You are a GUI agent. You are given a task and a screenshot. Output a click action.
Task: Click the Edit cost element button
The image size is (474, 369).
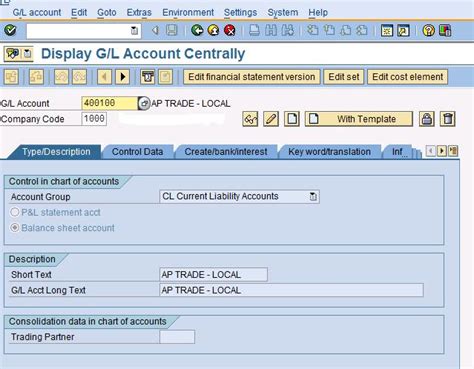407,77
